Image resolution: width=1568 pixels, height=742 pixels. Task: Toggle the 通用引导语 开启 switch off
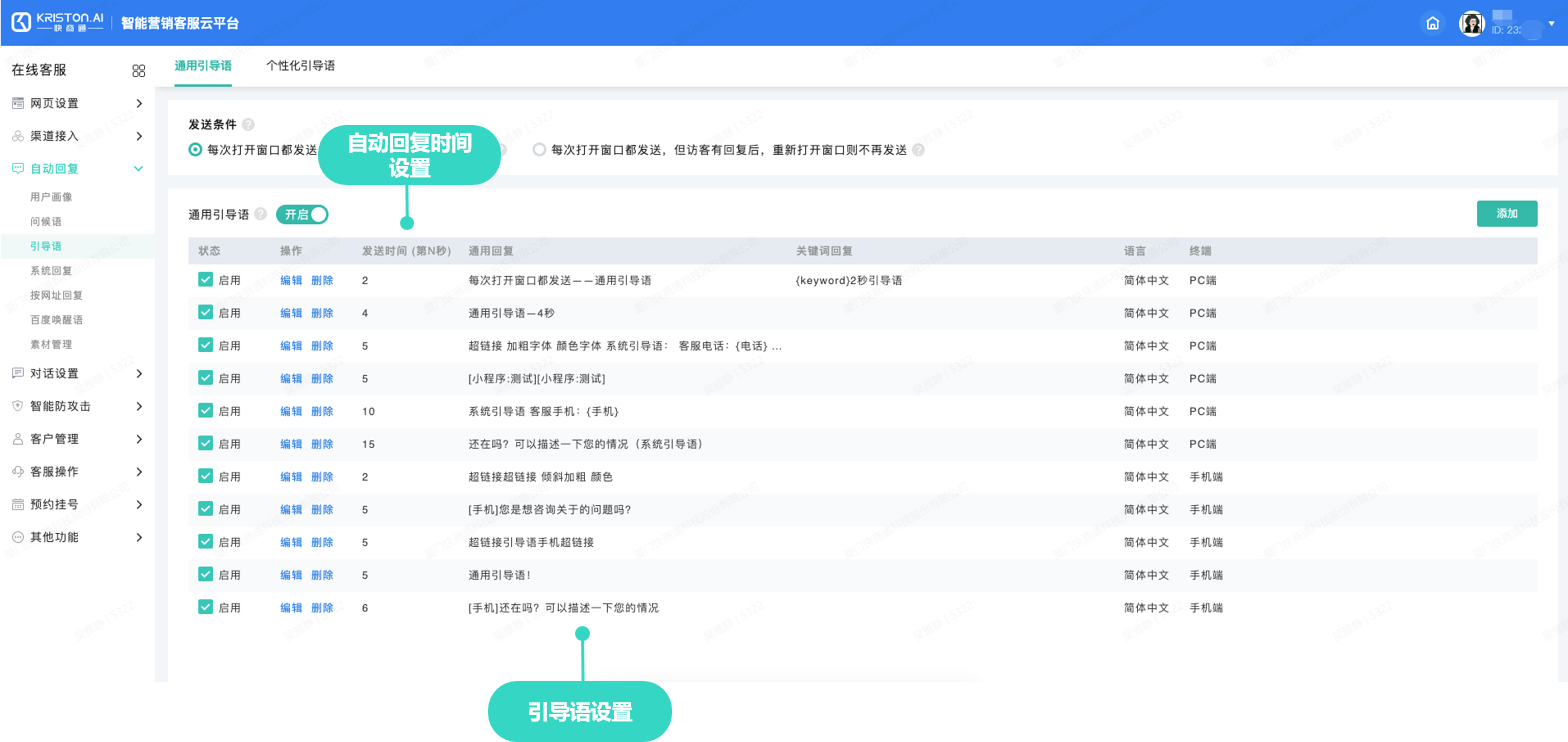(x=302, y=214)
